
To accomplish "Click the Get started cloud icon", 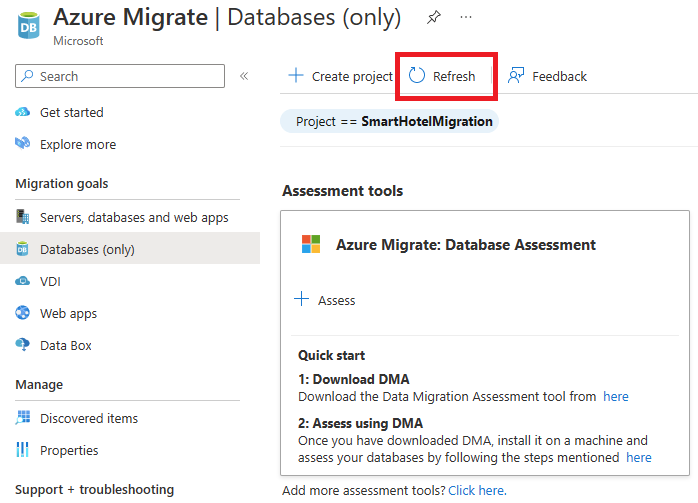I will (x=22, y=112).
